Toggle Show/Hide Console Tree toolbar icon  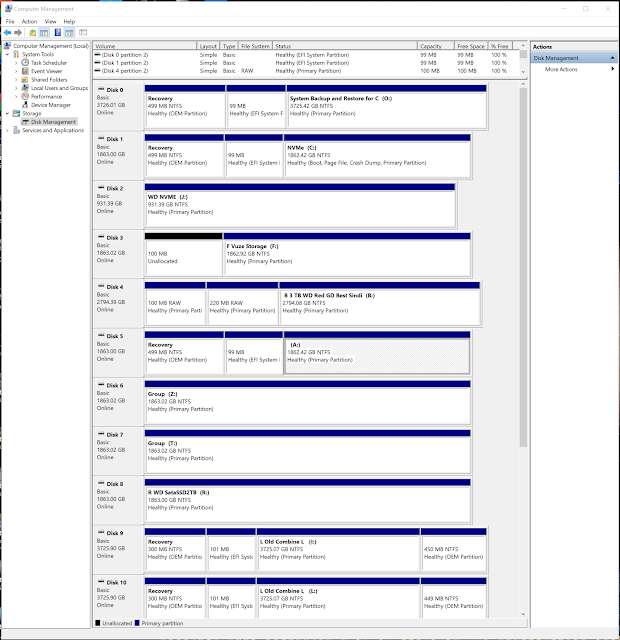pyautogui.click(x=44, y=33)
